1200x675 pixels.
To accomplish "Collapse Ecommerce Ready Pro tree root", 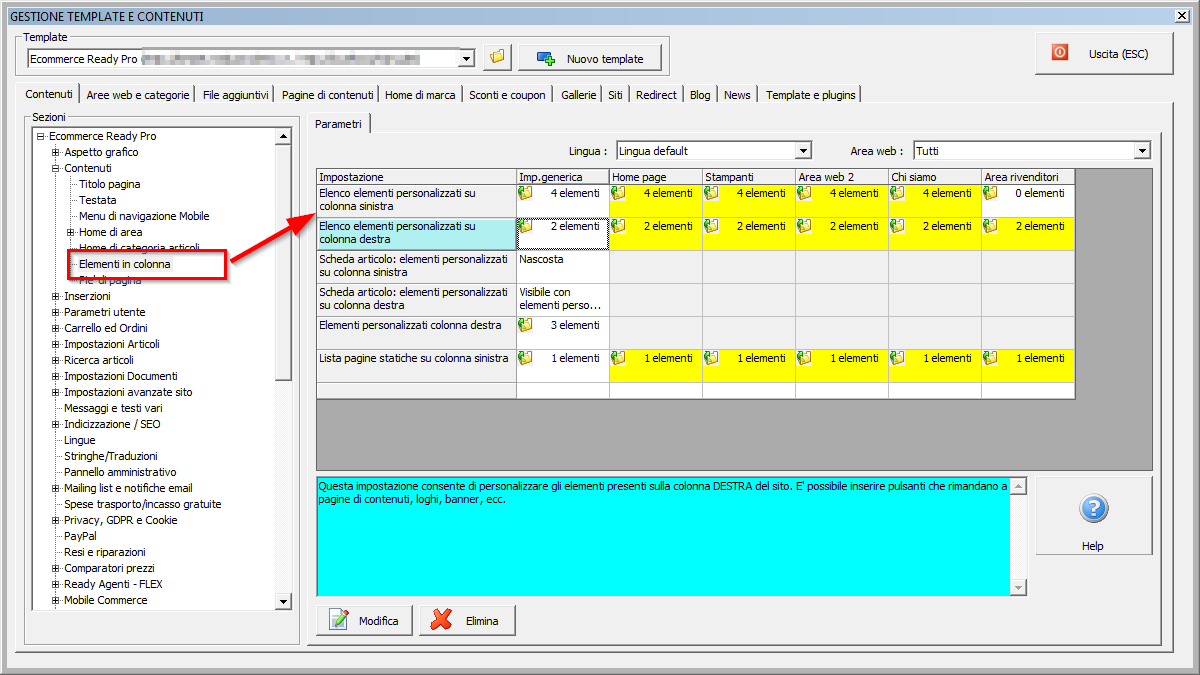I will [x=41, y=136].
